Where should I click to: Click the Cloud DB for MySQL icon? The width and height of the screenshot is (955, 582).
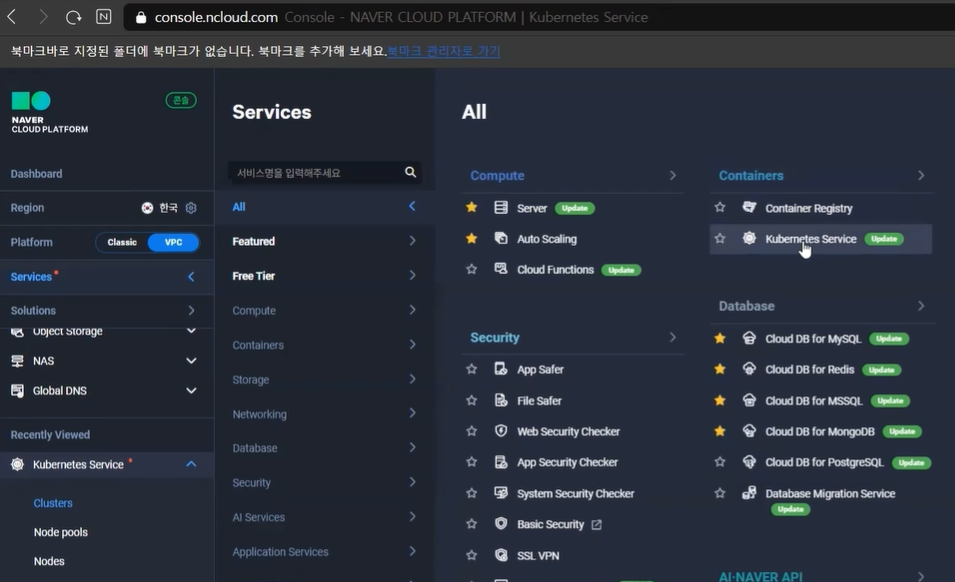[749, 338]
